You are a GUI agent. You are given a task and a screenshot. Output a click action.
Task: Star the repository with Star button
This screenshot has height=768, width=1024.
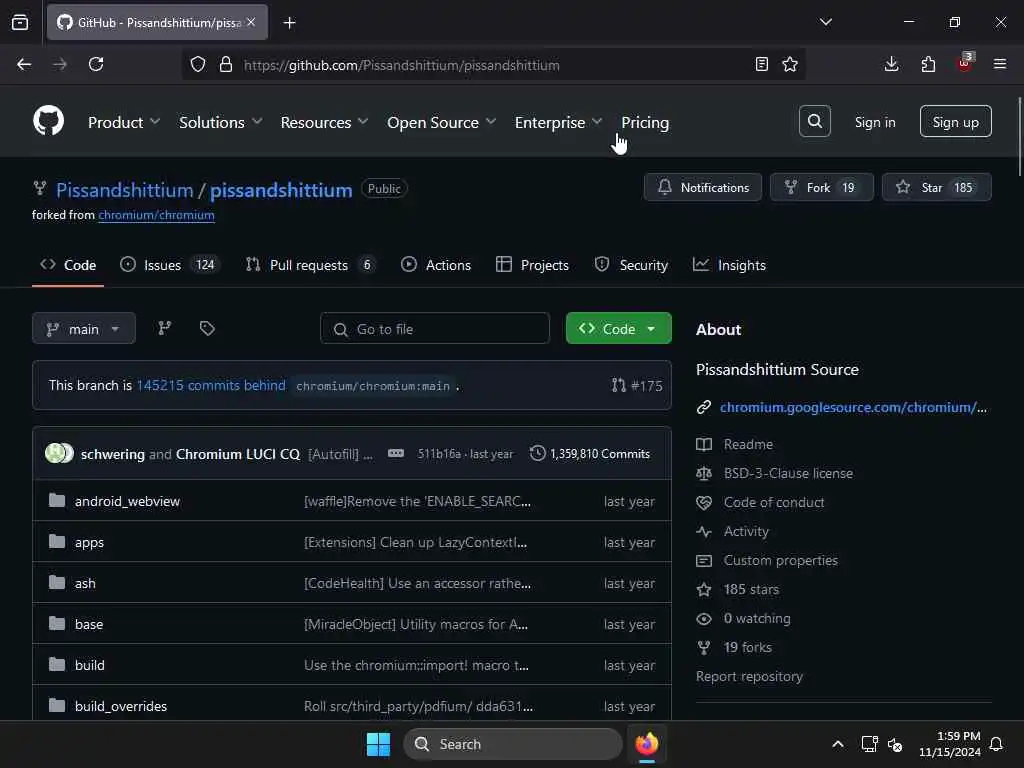click(936, 187)
